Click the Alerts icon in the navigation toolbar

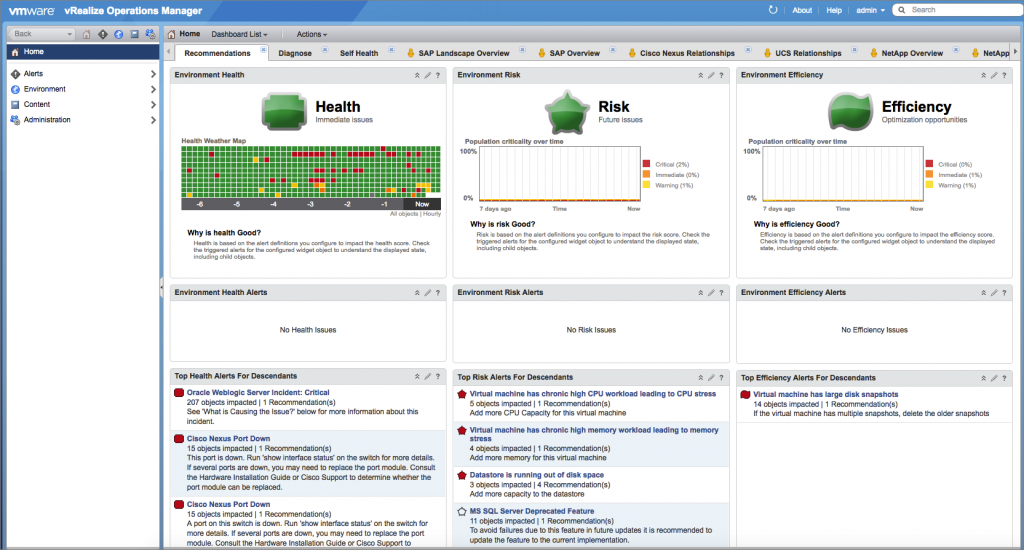pos(102,34)
